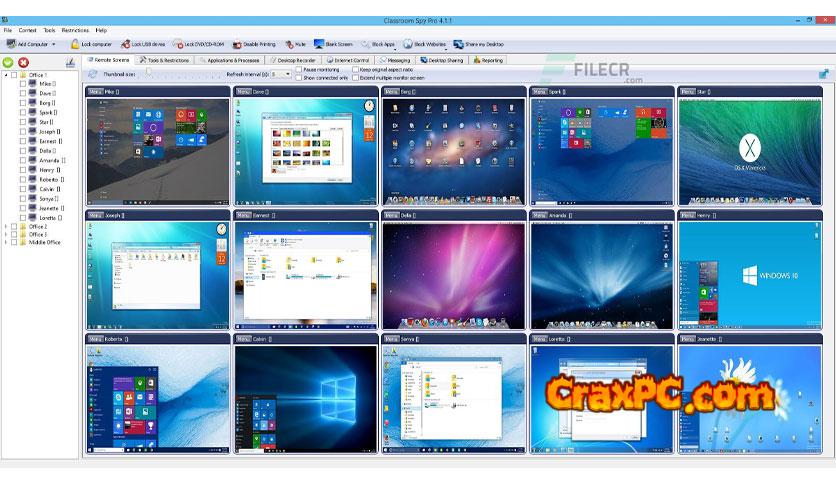Switch to the Applications & Processes tab
The image size is (836, 484).
pyautogui.click(x=230, y=60)
